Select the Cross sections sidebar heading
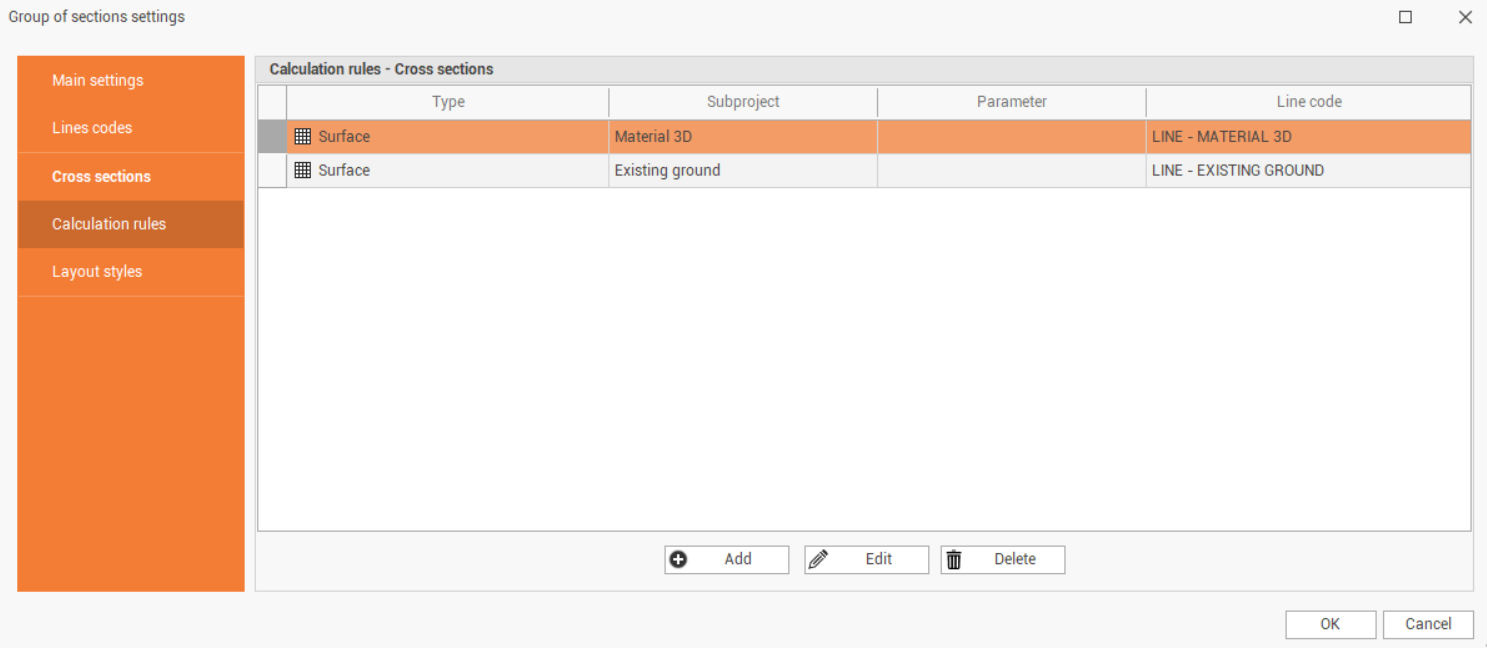Image resolution: width=1487 pixels, height=648 pixels. pos(101,177)
